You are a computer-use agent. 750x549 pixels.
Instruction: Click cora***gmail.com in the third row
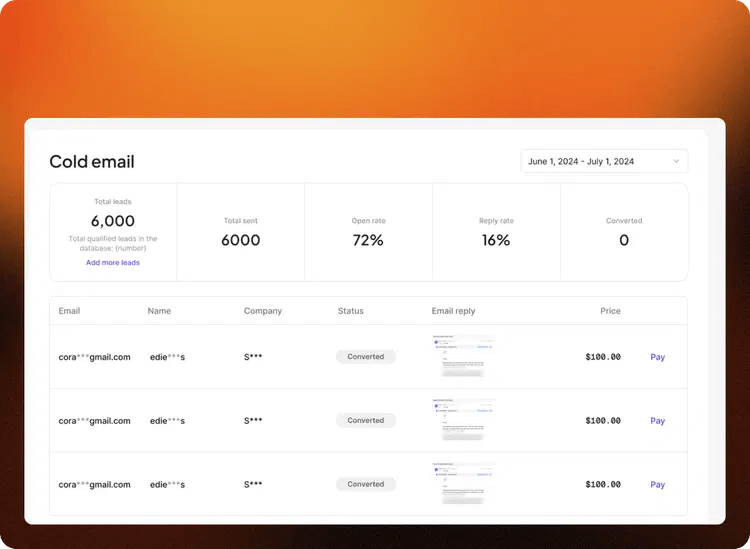(x=94, y=484)
